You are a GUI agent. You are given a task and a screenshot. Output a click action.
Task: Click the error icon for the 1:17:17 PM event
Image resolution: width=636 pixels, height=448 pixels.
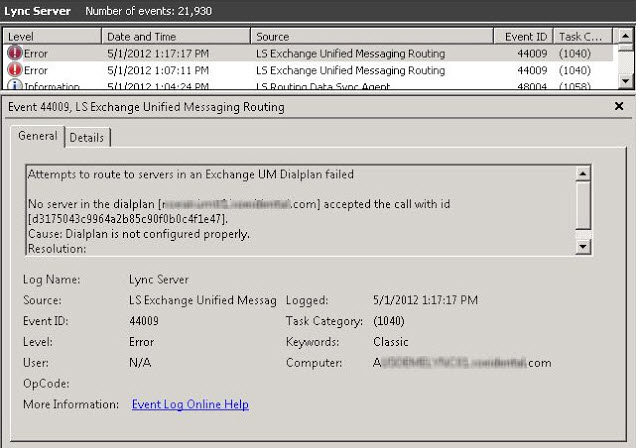(15, 53)
